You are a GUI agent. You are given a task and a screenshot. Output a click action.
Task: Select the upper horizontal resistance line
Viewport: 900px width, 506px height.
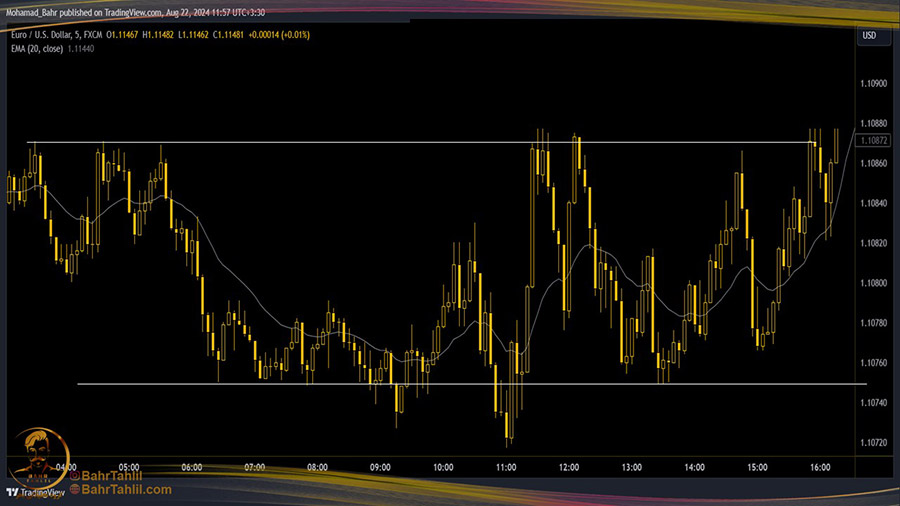click(x=300, y=142)
